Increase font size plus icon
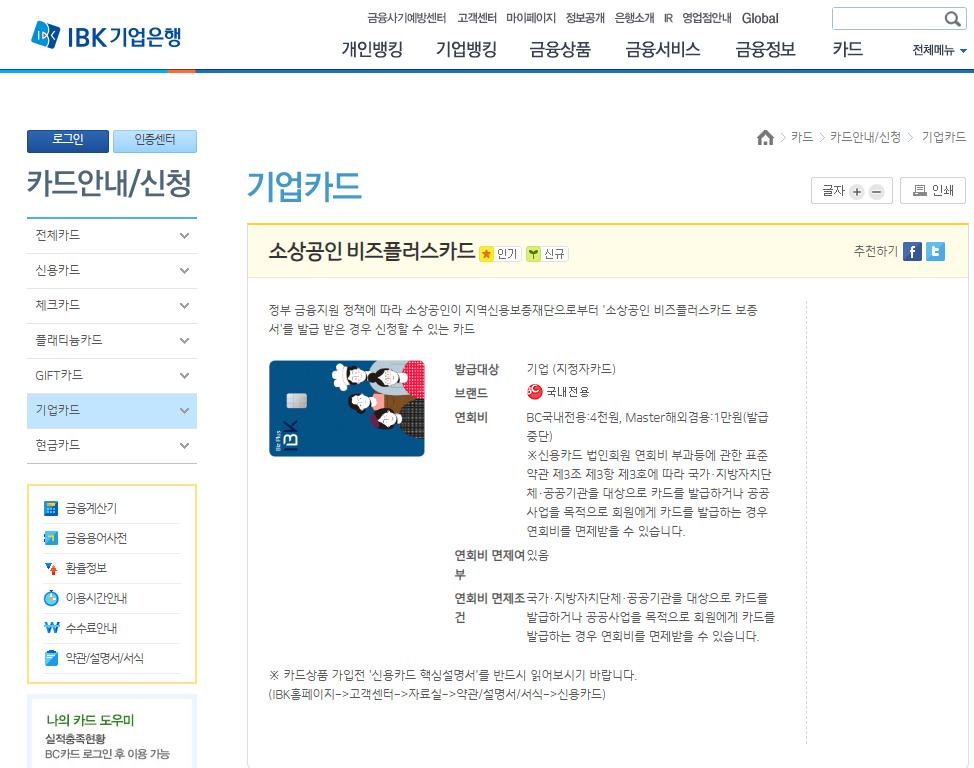The image size is (974, 768). coord(856,192)
